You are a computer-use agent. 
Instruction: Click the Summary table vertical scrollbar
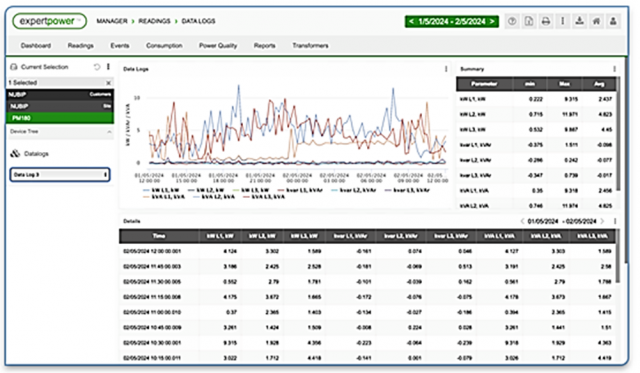click(x=618, y=134)
